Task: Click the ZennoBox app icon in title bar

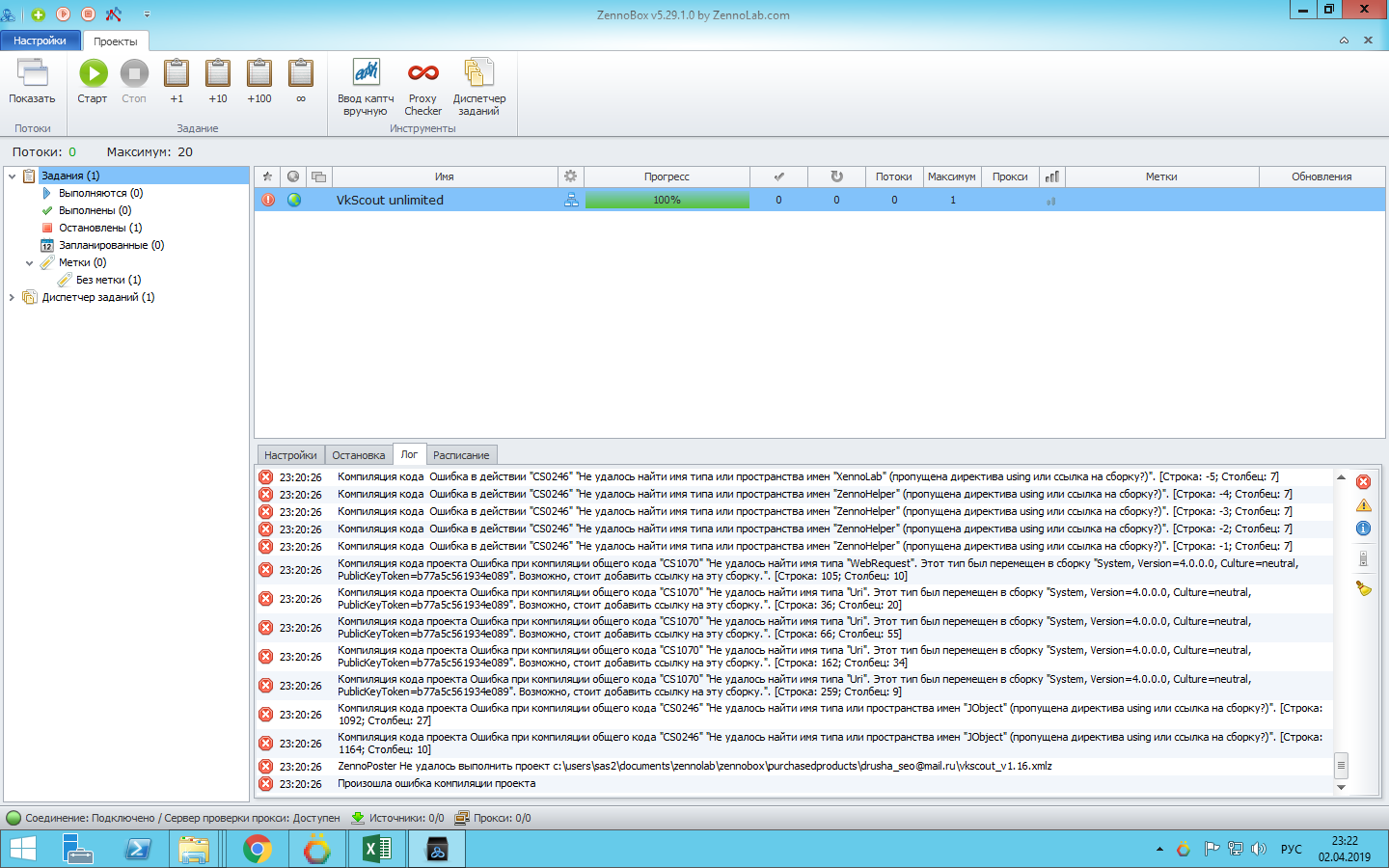Action: [x=9, y=14]
